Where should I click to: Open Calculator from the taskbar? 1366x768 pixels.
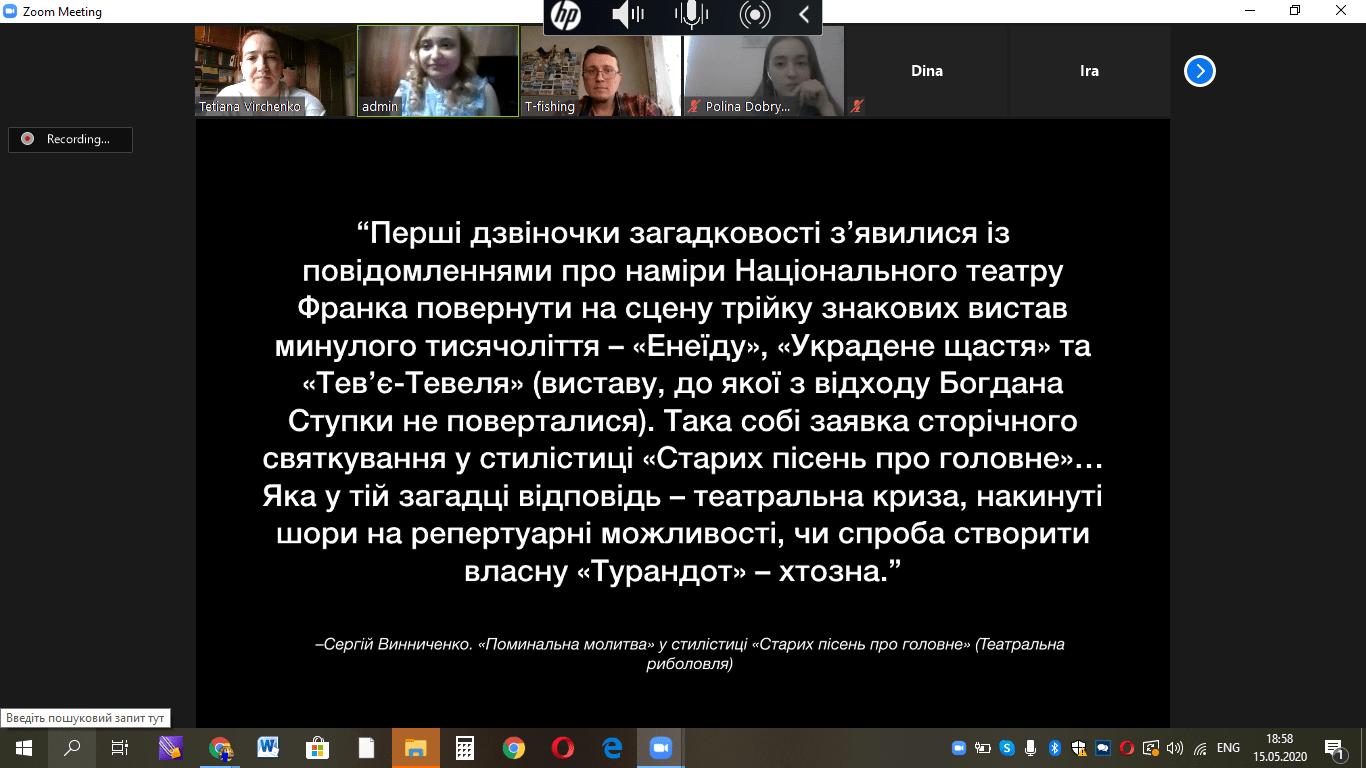(464, 747)
